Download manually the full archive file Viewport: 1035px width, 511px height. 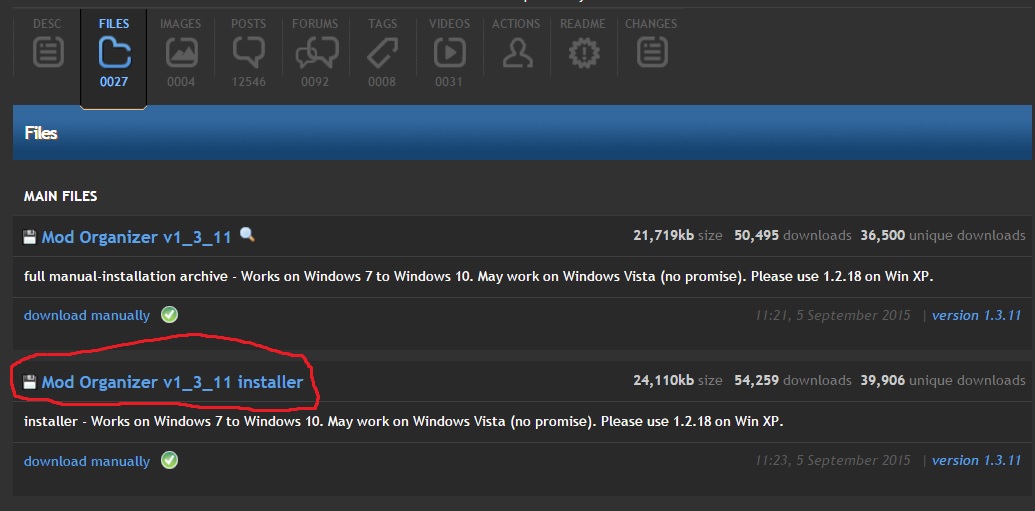coord(86,315)
